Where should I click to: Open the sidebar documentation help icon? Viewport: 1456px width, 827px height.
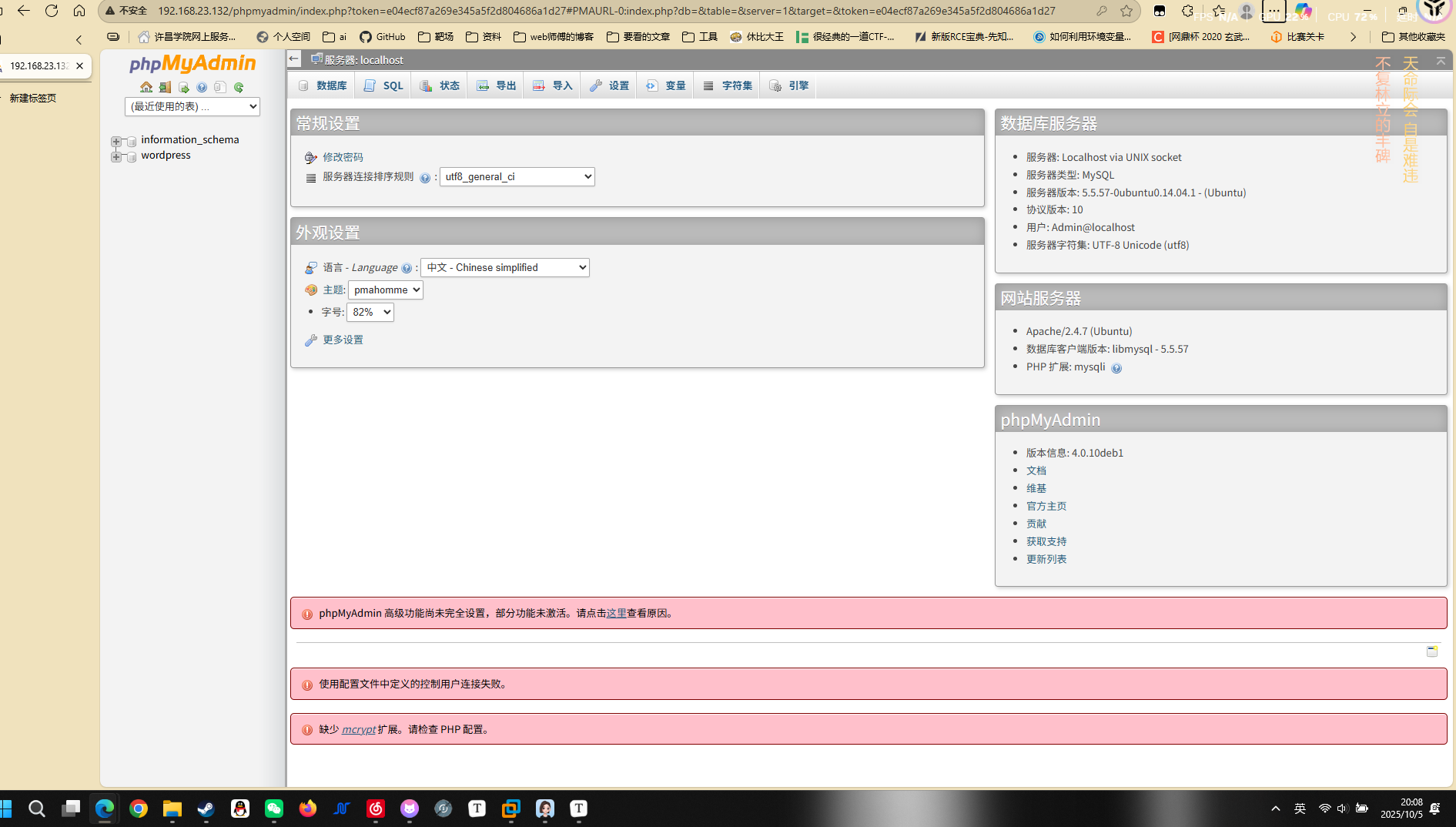202,87
